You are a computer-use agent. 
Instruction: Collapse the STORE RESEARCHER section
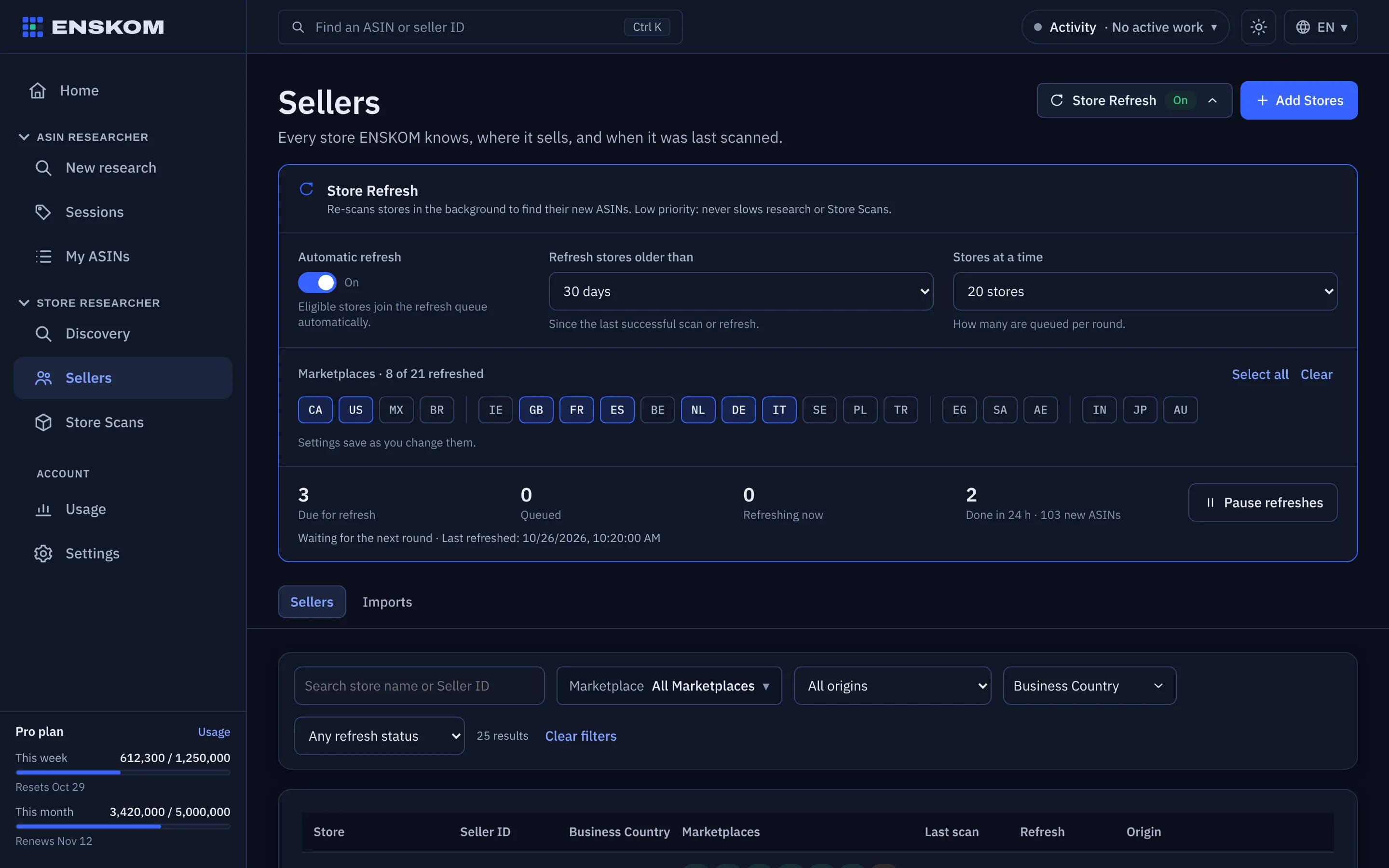click(x=90, y=303)
